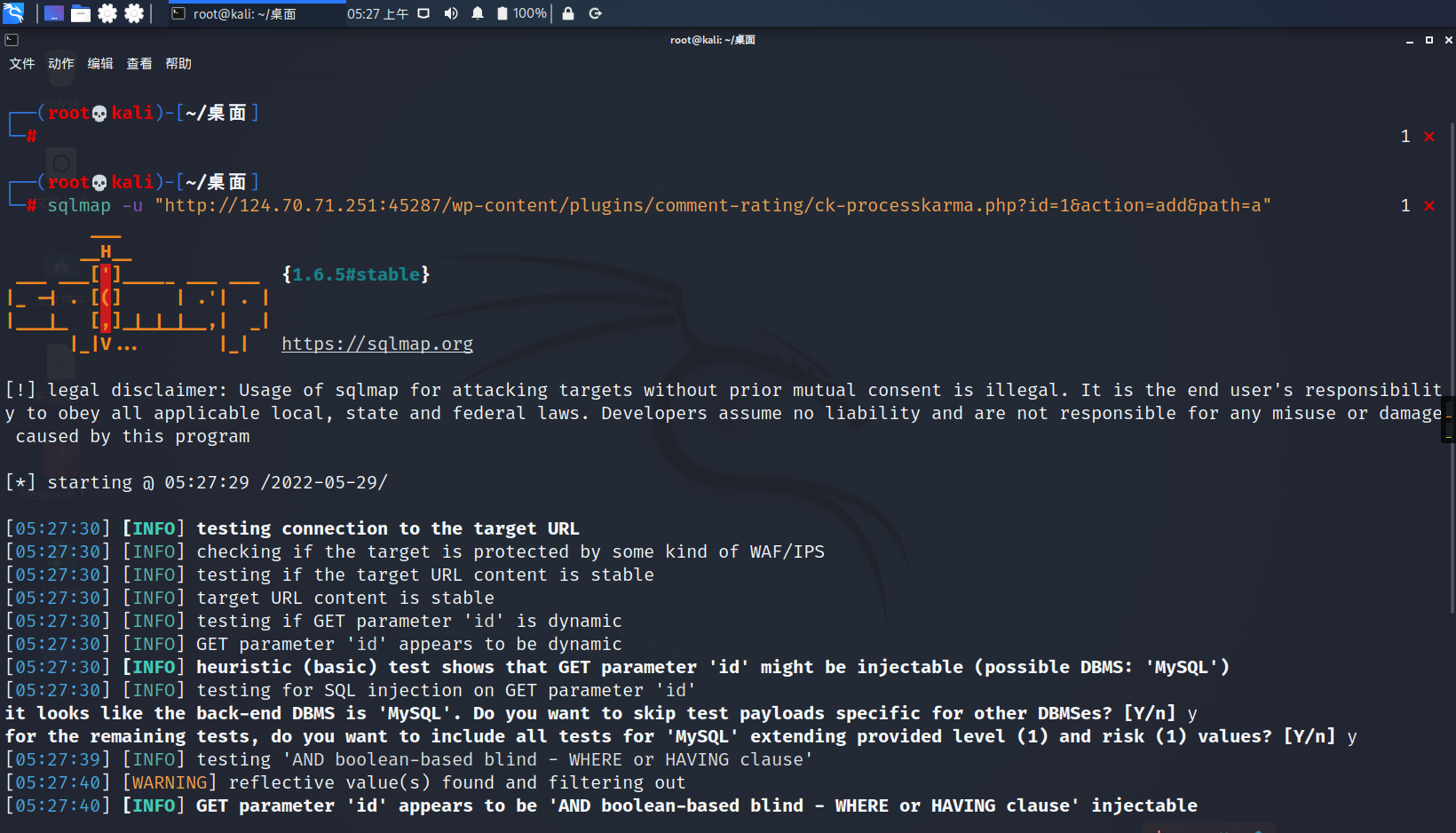
Task: Log out using the power/logout icon
Action: click(596, 13)
